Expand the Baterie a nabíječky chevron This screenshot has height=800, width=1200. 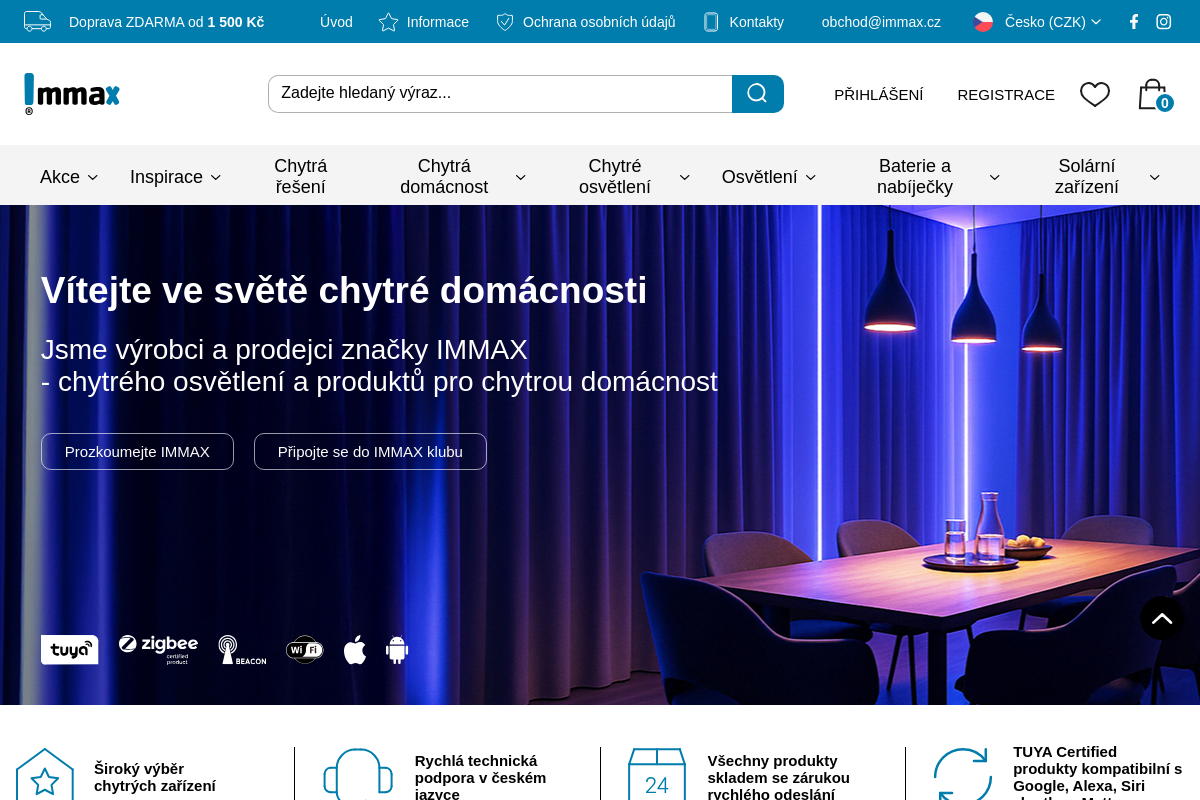[994, 178]
